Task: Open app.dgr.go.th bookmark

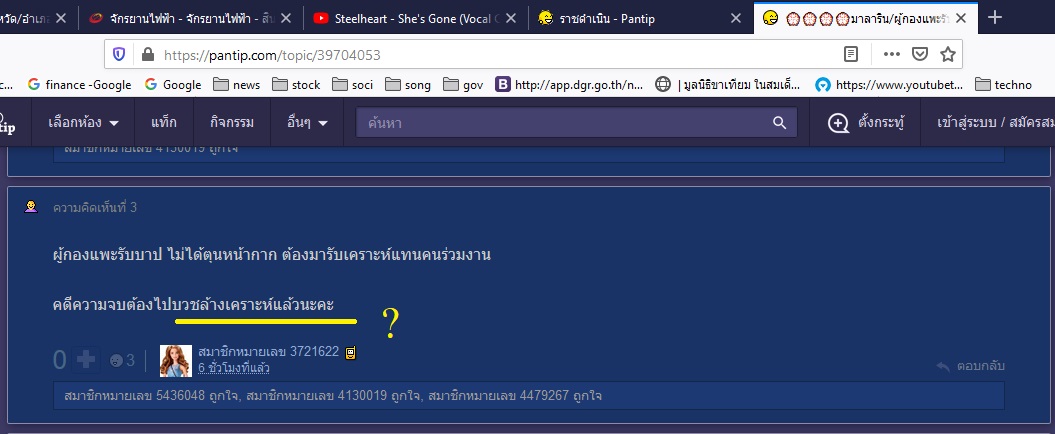Action: (569, 84)
